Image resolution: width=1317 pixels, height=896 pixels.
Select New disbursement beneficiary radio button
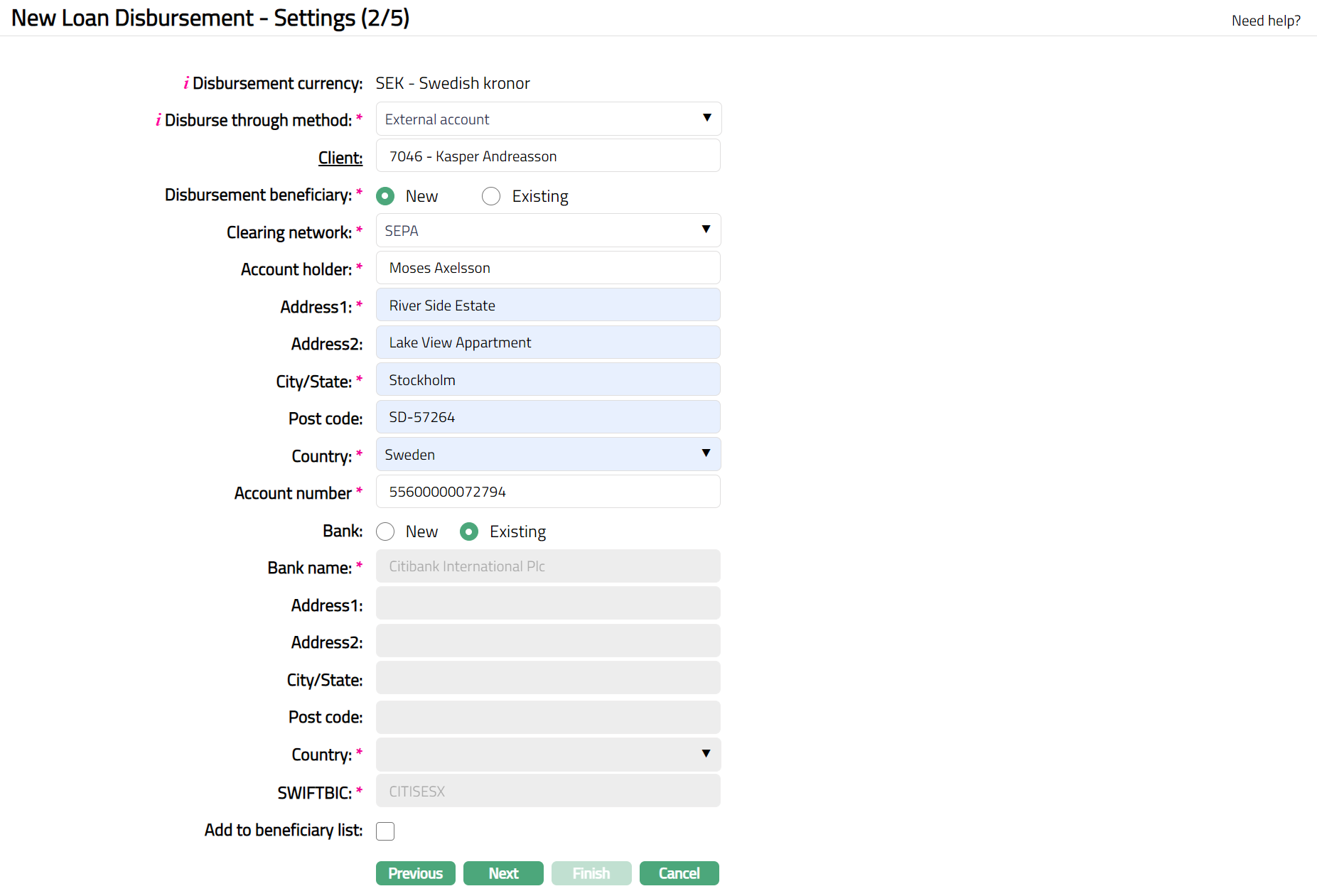(385, 196)
